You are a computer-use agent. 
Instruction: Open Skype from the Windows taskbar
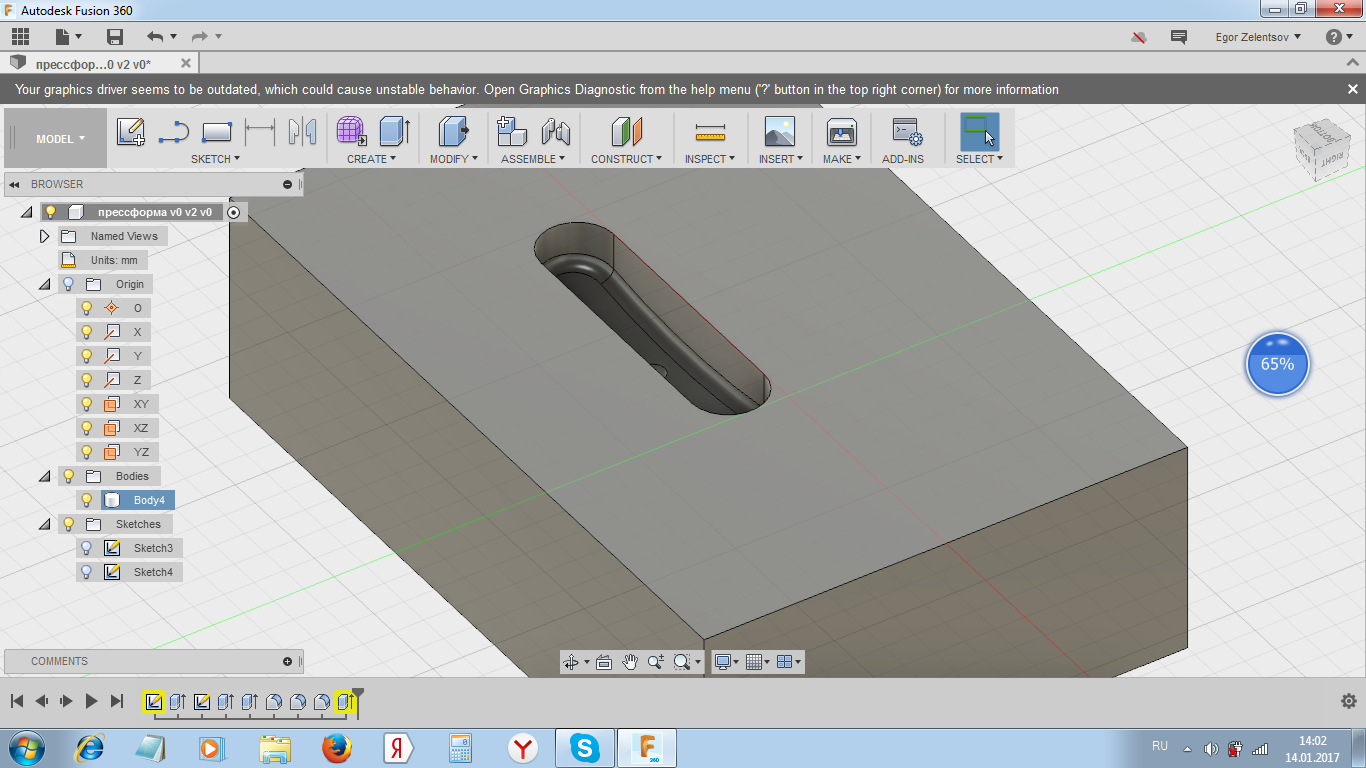tap(584, 747)
